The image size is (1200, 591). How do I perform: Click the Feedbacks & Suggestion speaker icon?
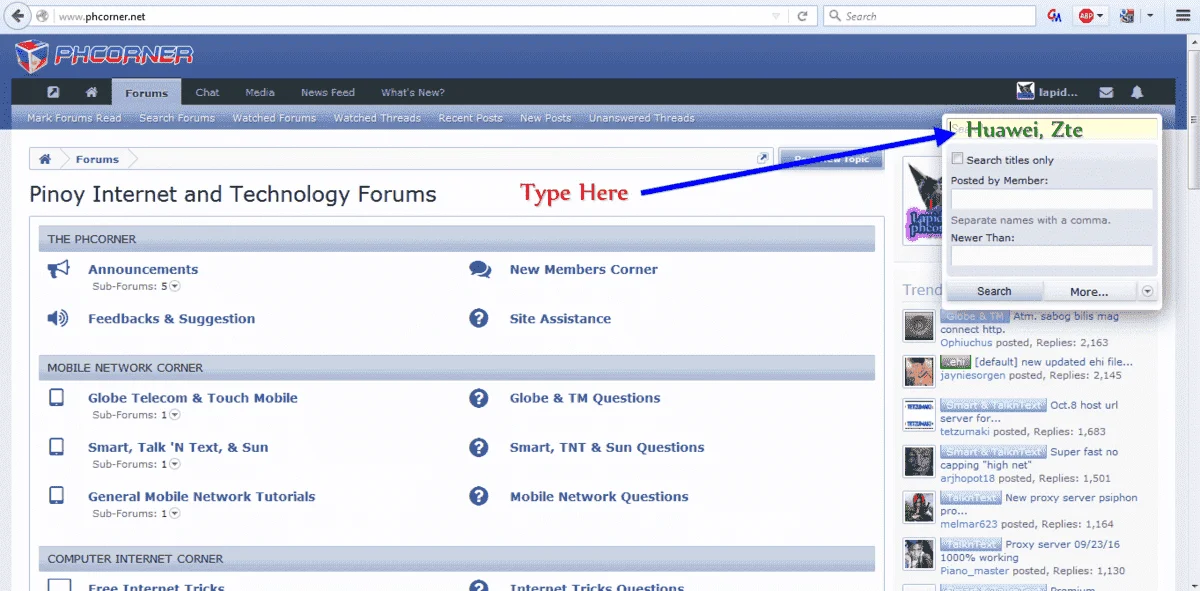[58, 319]
